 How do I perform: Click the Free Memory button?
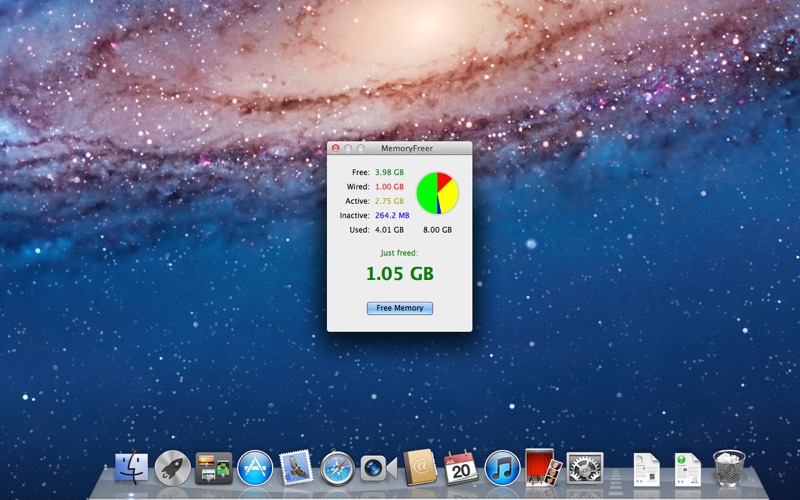pos(399,308)
